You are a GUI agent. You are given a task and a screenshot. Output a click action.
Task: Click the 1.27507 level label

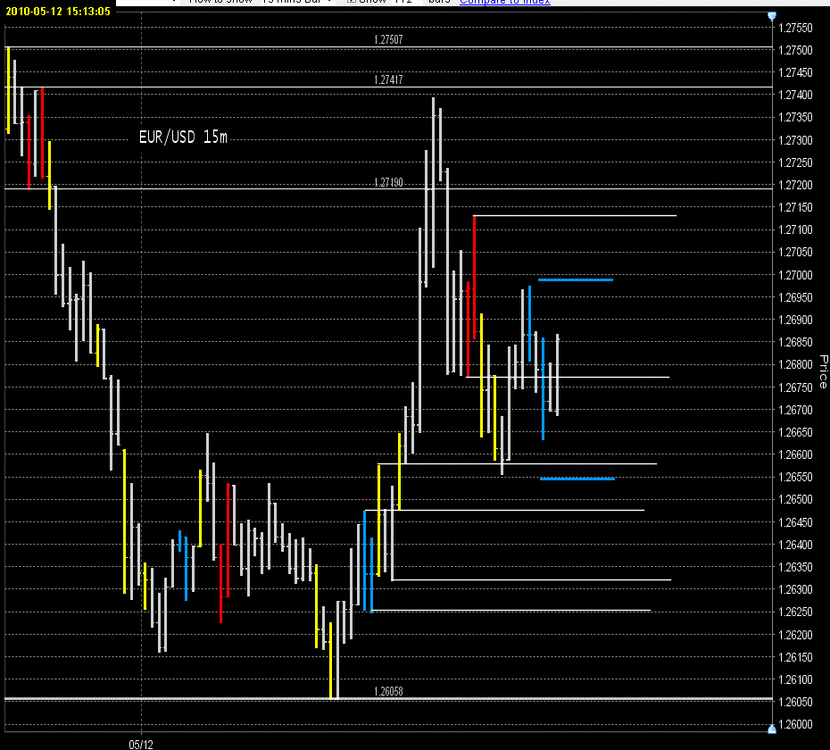[388, 40]
